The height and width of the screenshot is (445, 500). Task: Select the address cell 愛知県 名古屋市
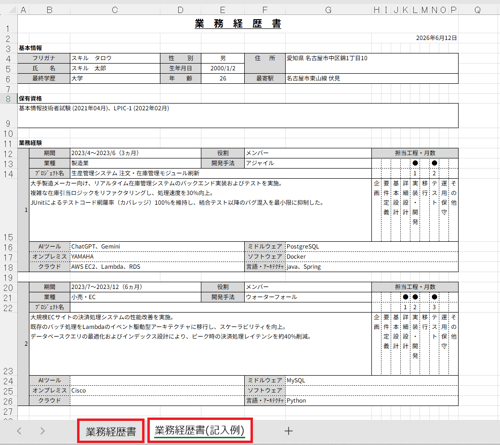click(372, 63)
